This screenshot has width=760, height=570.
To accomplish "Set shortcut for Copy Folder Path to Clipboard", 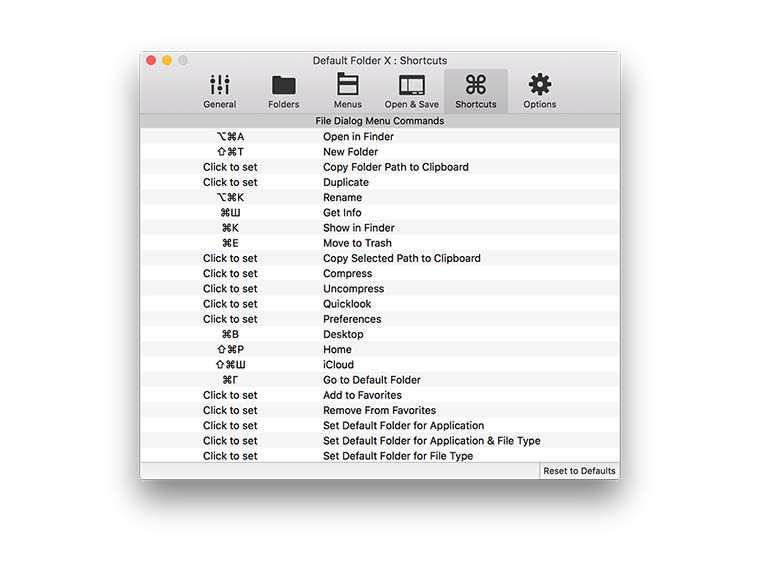I will [230, 167].
